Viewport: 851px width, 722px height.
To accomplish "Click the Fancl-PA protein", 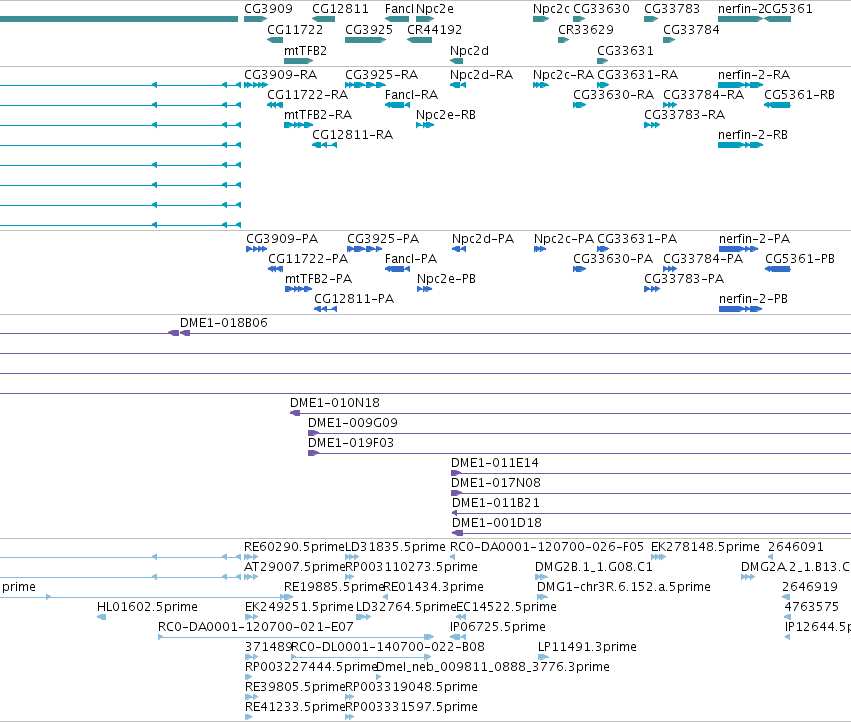I will tap(397, 269).
